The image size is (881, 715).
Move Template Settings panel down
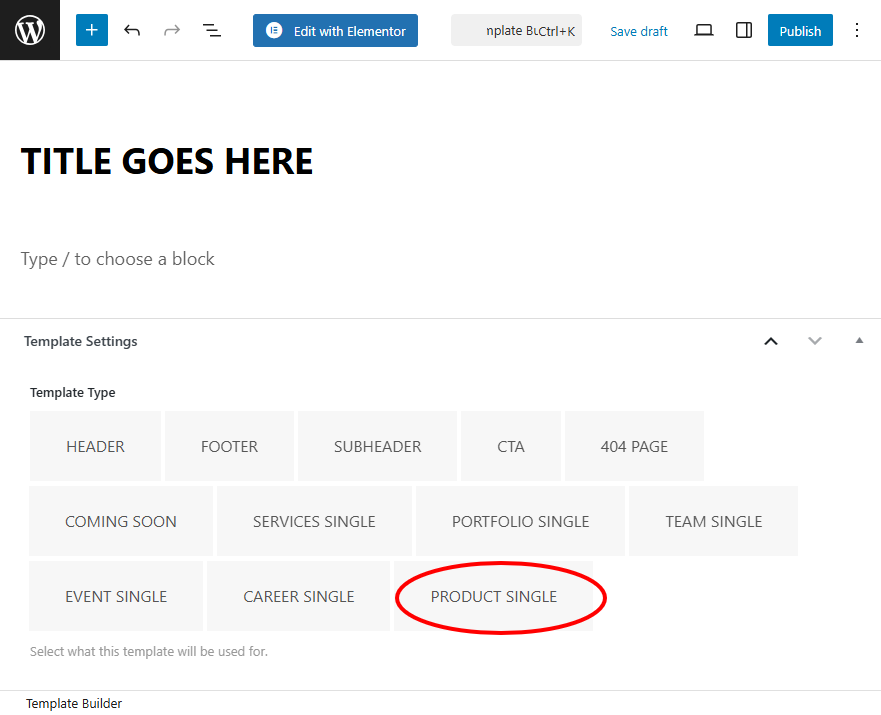(x=815, y=341)
